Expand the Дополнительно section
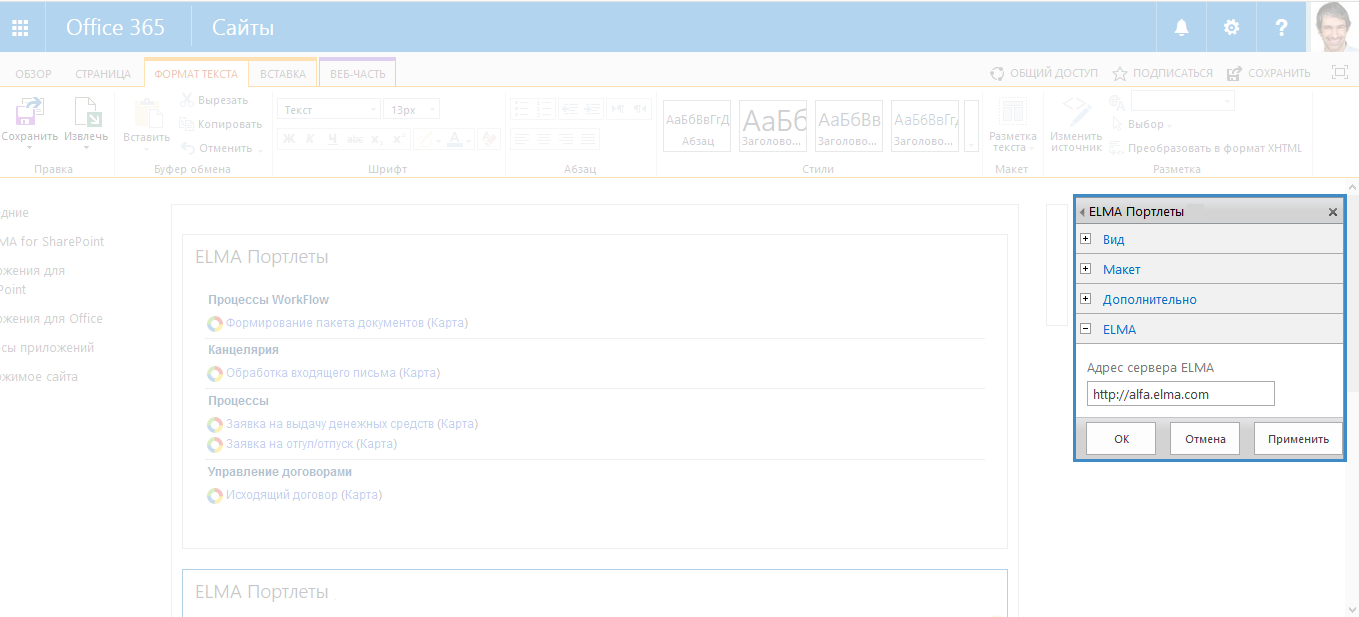Screen dimensions: 1359x617 [1086, 299]
